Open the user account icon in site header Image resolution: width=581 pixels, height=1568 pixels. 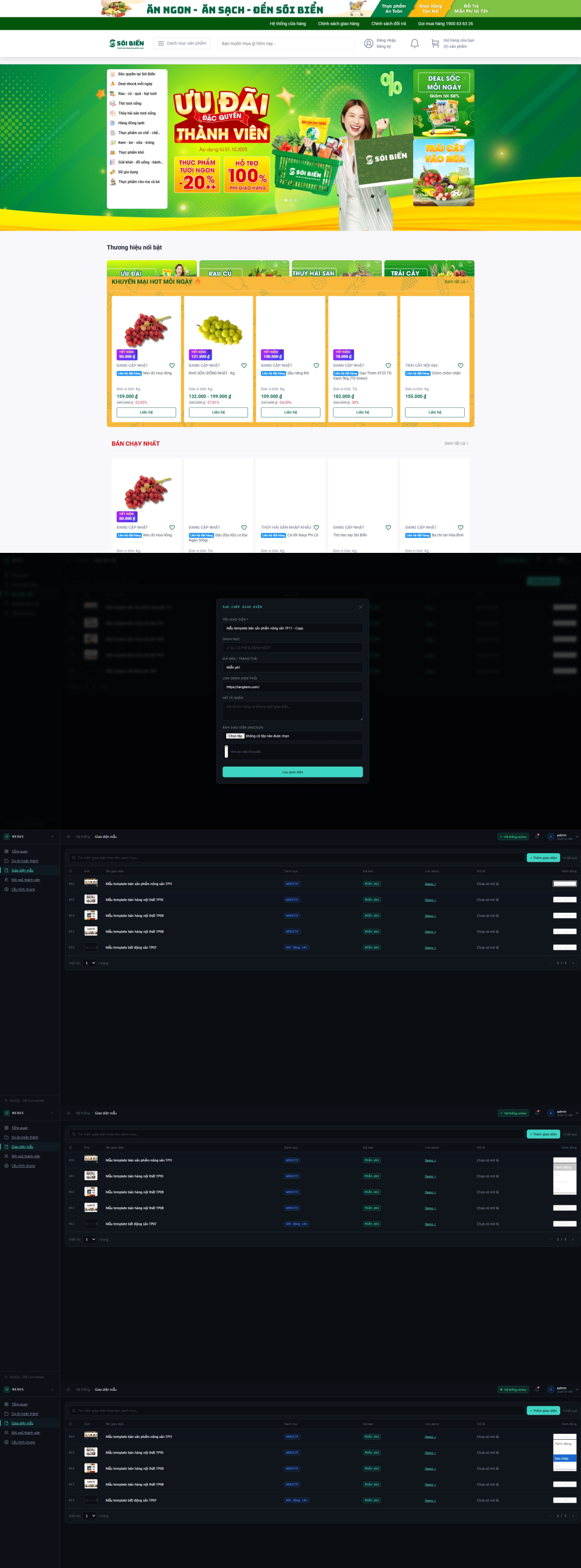[x=368, y=43]
